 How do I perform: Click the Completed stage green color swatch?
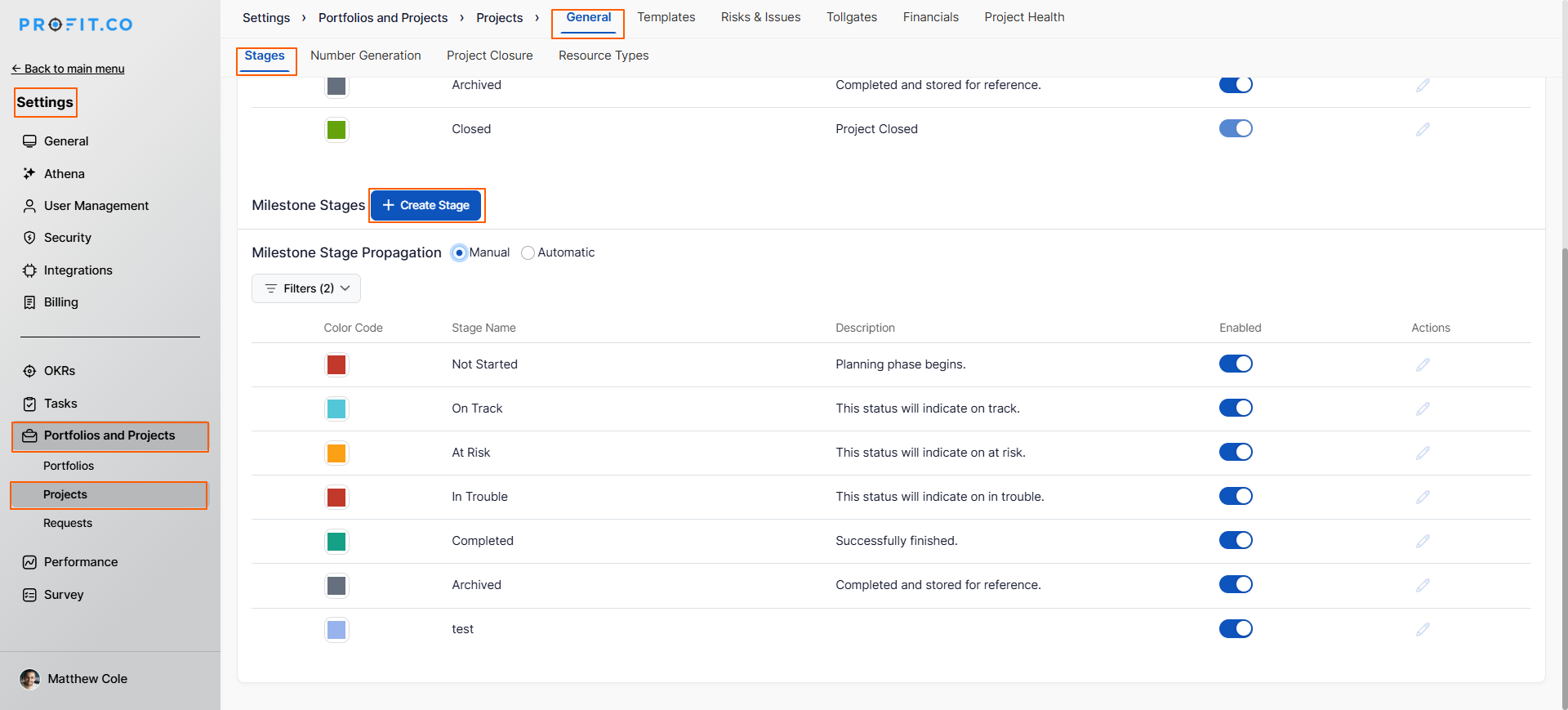pyautogui.click(x=336, y=541)
